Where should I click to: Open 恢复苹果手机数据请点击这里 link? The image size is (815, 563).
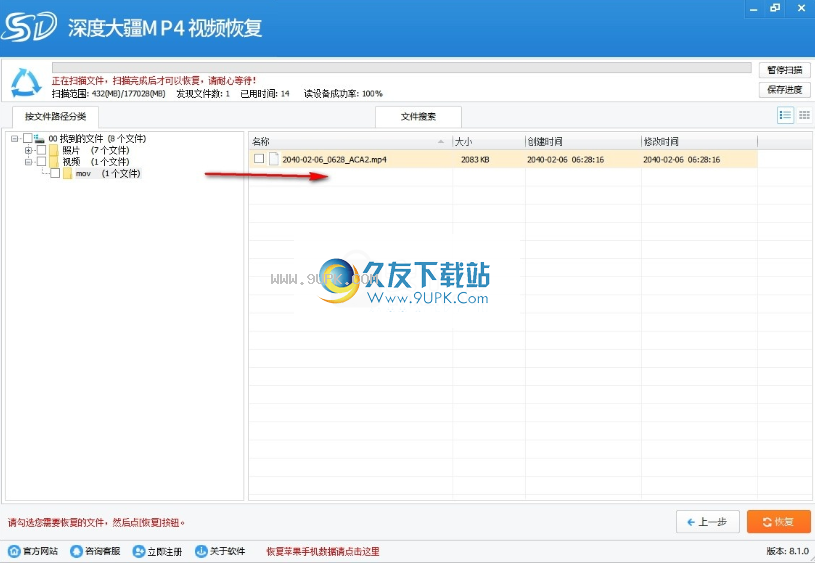pos(323,551)
